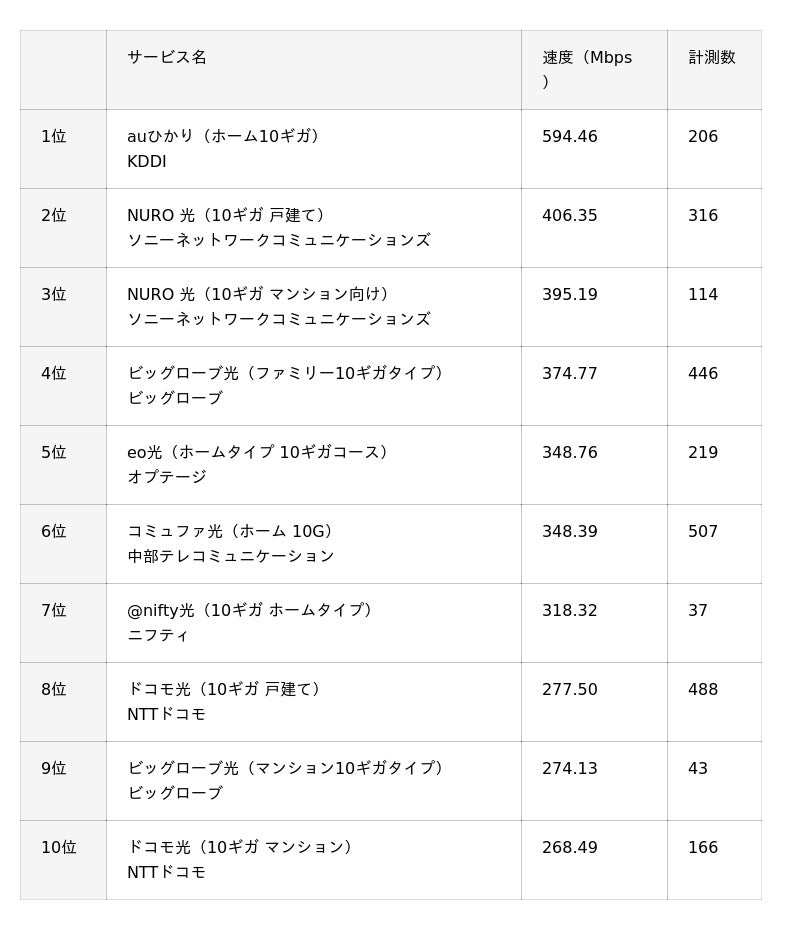
Task: Open @nifty光（10ギガ ホームタイプ）entry
Action: click(x=250, y=611)
